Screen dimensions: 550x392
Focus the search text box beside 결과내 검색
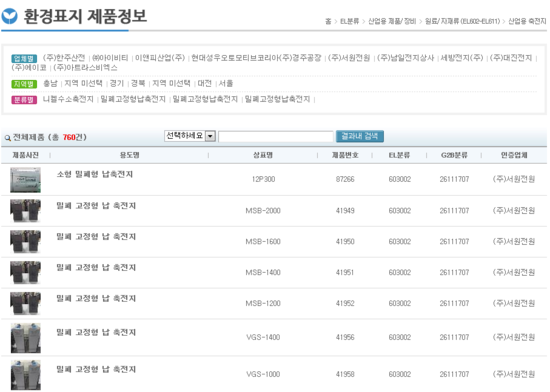(275, 136)
